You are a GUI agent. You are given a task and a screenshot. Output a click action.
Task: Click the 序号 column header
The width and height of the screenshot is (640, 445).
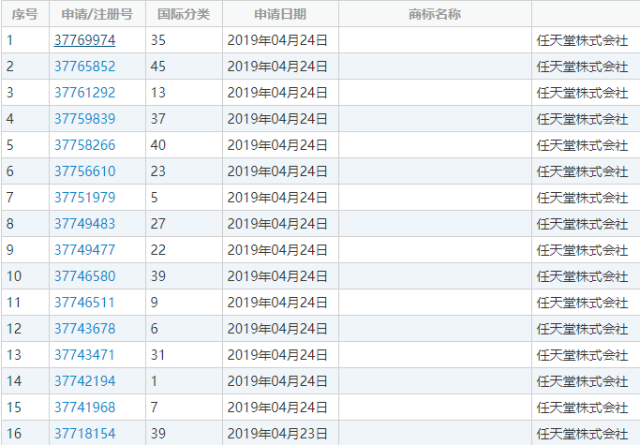25,14
